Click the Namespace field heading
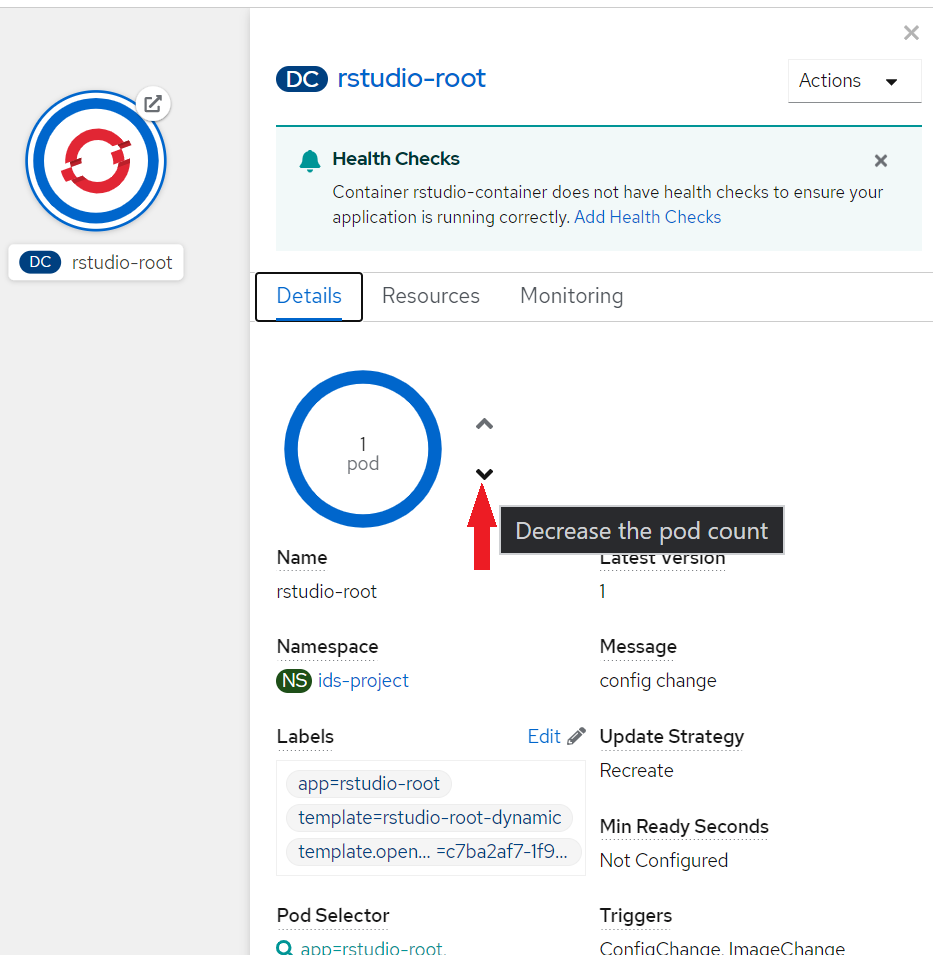Image resolution: width=933 pixels, height=955 pixels. point(328,647)
